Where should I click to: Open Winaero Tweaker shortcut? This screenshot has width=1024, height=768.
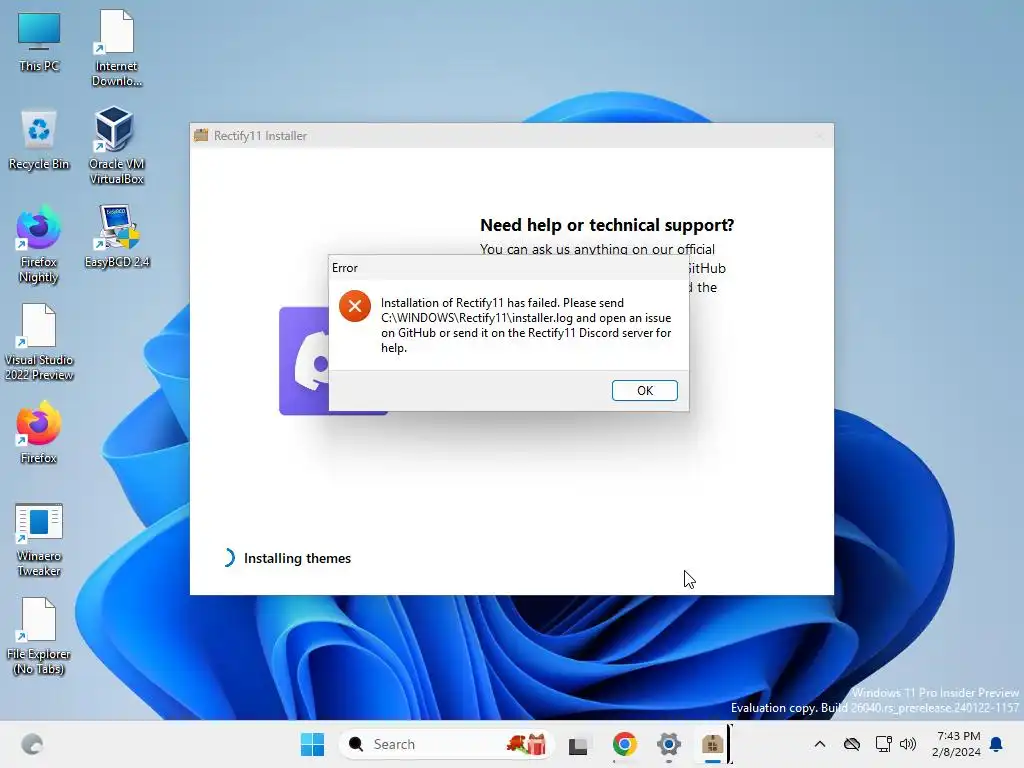point(39,539)
